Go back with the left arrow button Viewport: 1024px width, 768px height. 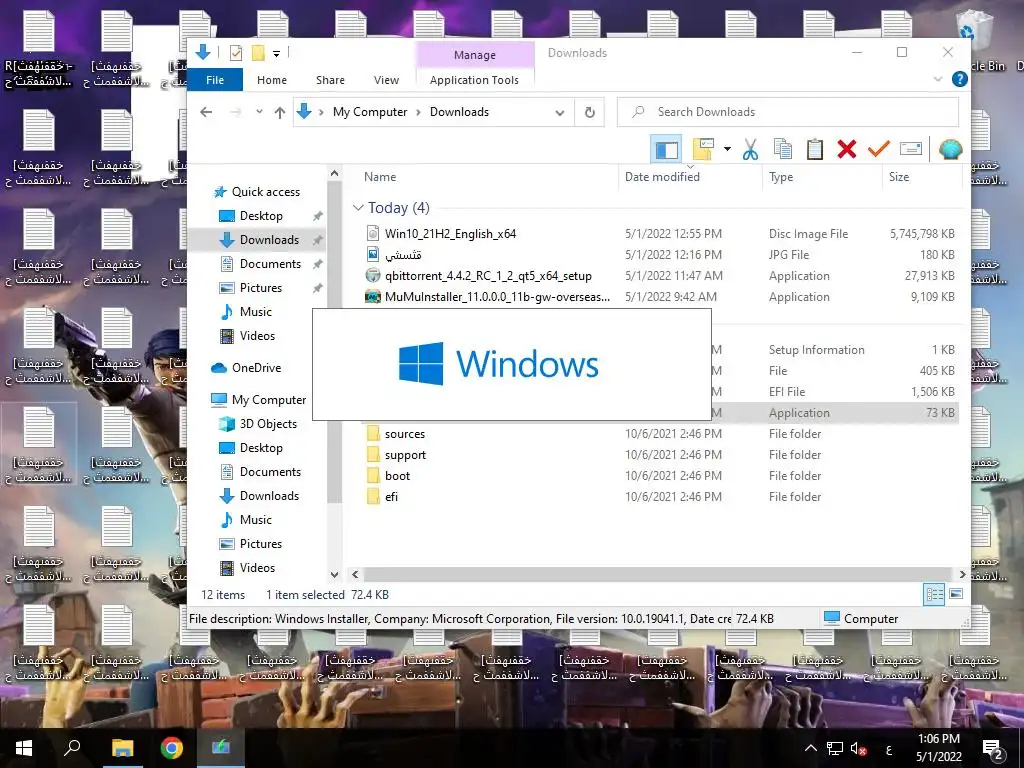pyautogui.click(x=206, y=112)
